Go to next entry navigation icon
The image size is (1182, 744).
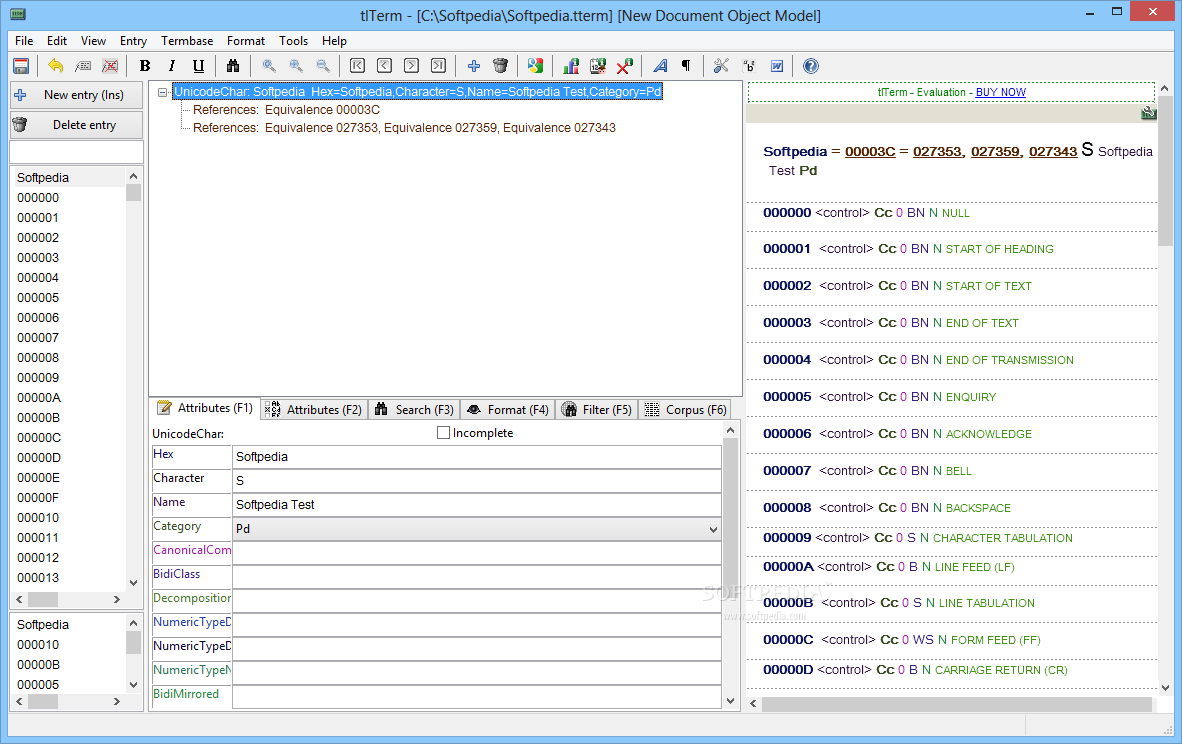[x=412, y=66]
